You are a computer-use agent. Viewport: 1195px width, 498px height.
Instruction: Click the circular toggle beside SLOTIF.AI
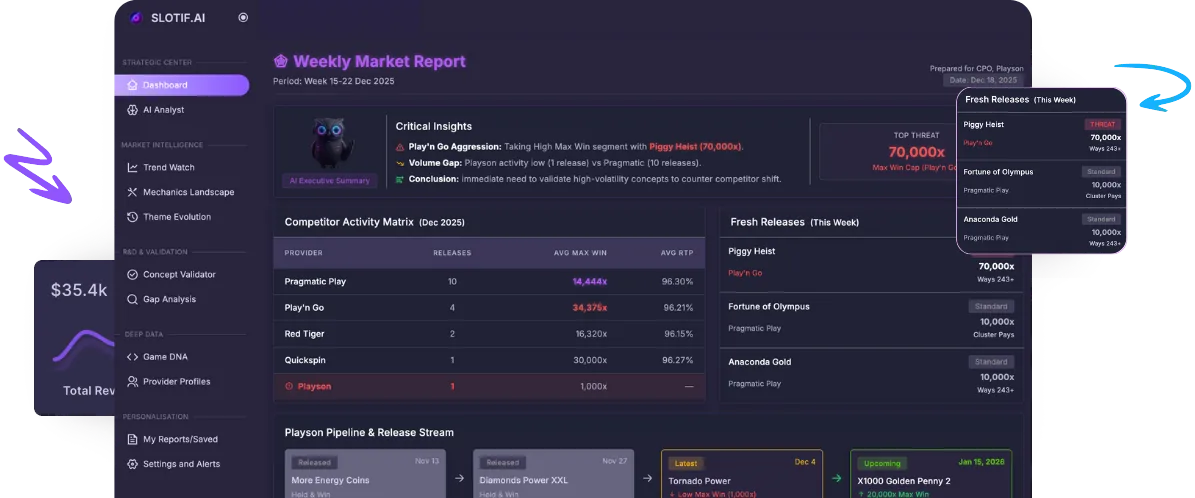click(x=243, y=18)
